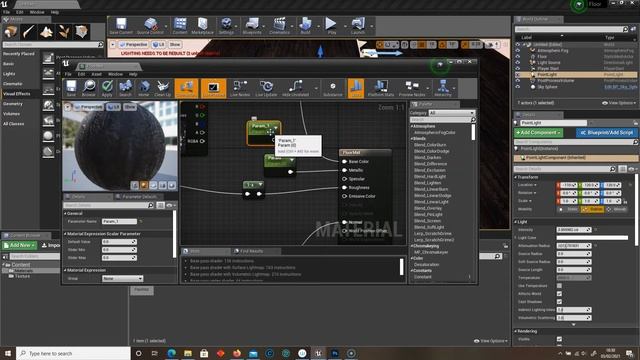This screenshot has width=640, height=360.
Task: Open Marketplace from main toolbar
Action: pos(202,26)
